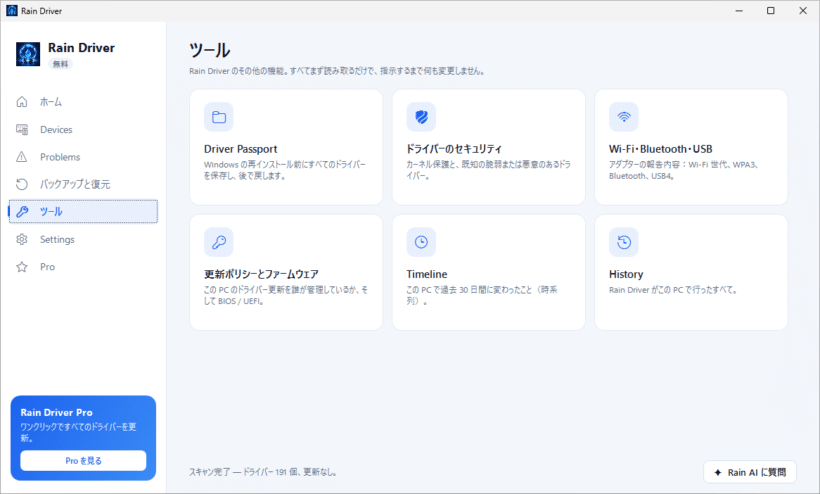The width and height of the screenshot is (820, 494).
Task: Click the Windows の再インストール前 description text
Action: point(285,170)
